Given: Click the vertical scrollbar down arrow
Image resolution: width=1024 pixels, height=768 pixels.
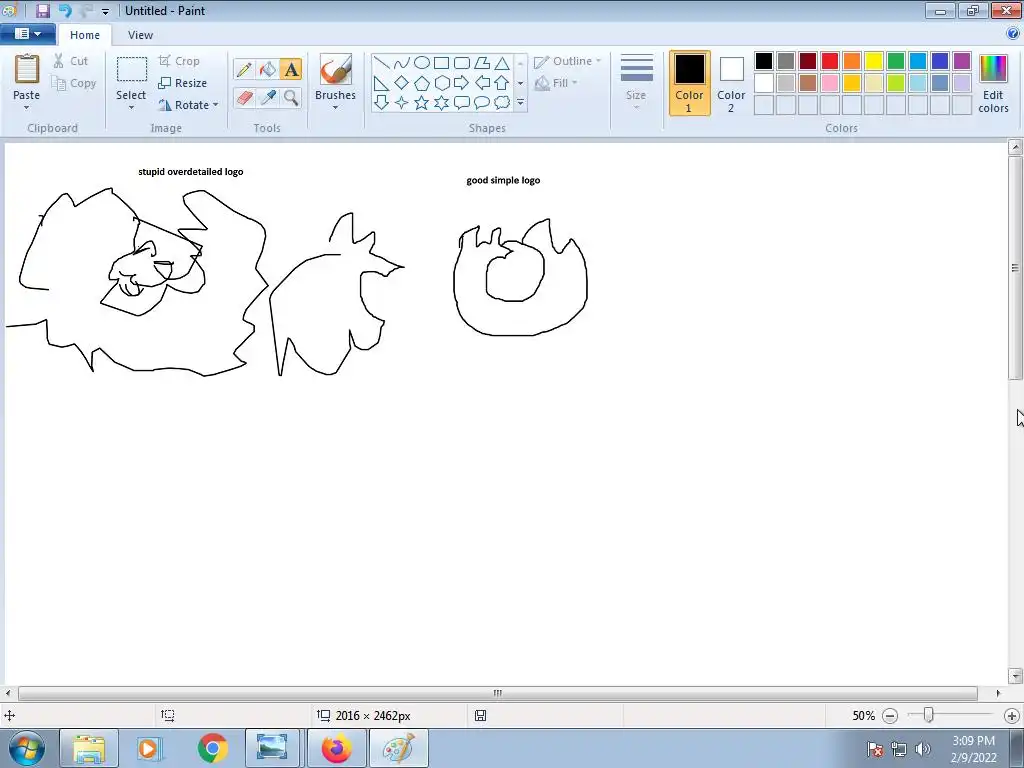Looking at the screenshot, I should (1016, 676).
